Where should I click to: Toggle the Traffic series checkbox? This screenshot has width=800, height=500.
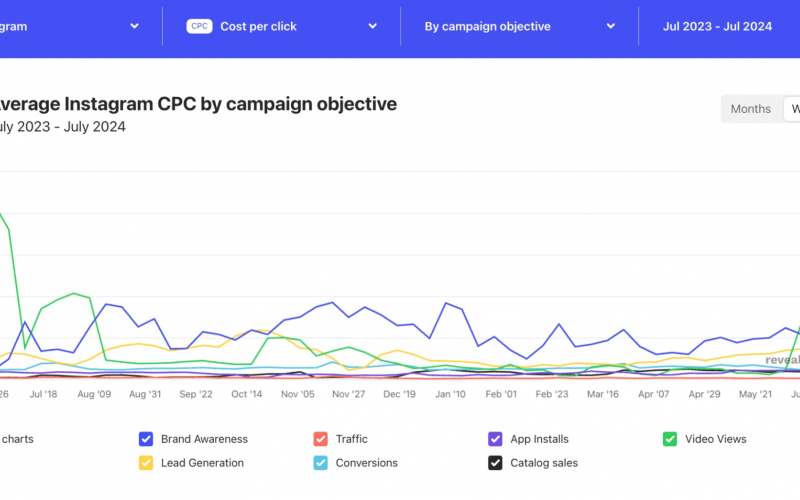click(320, 439)
